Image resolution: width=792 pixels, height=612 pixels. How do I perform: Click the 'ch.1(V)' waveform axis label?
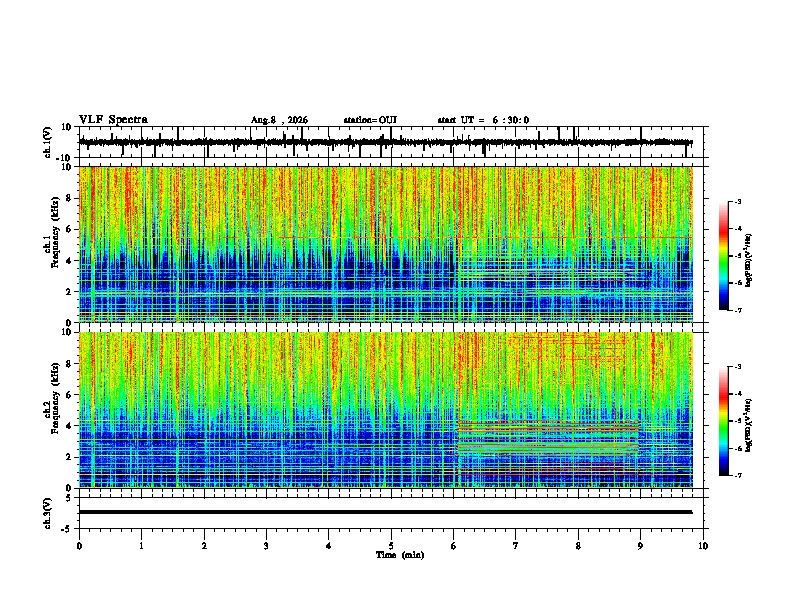48,142
